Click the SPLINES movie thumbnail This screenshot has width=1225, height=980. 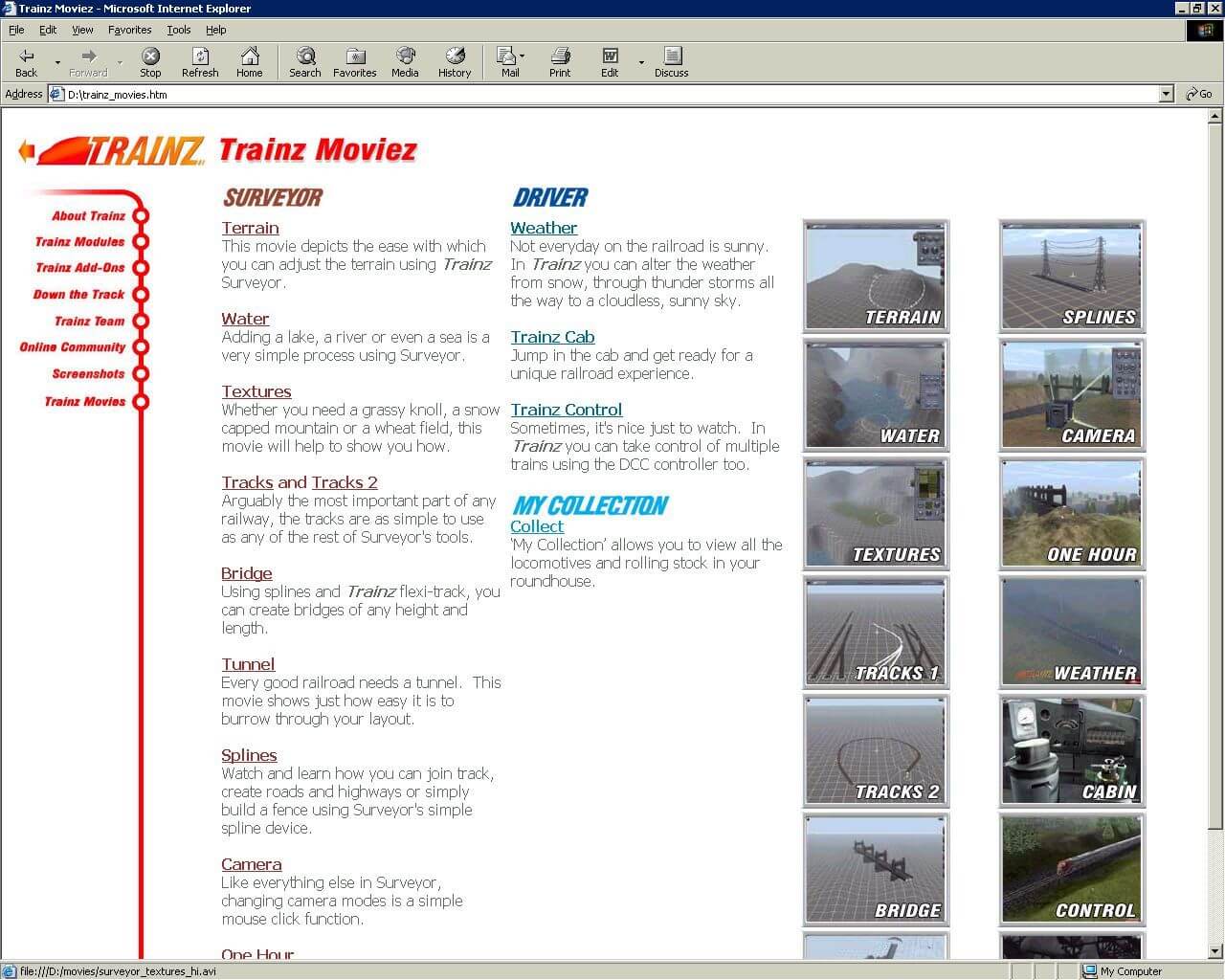pyautogui.click(x=1072, y=277)
